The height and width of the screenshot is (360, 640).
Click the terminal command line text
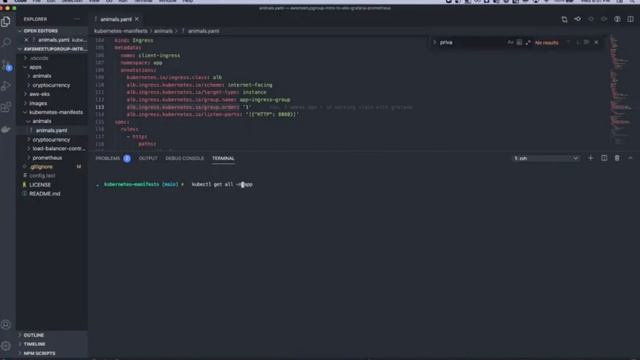[222, 184]
